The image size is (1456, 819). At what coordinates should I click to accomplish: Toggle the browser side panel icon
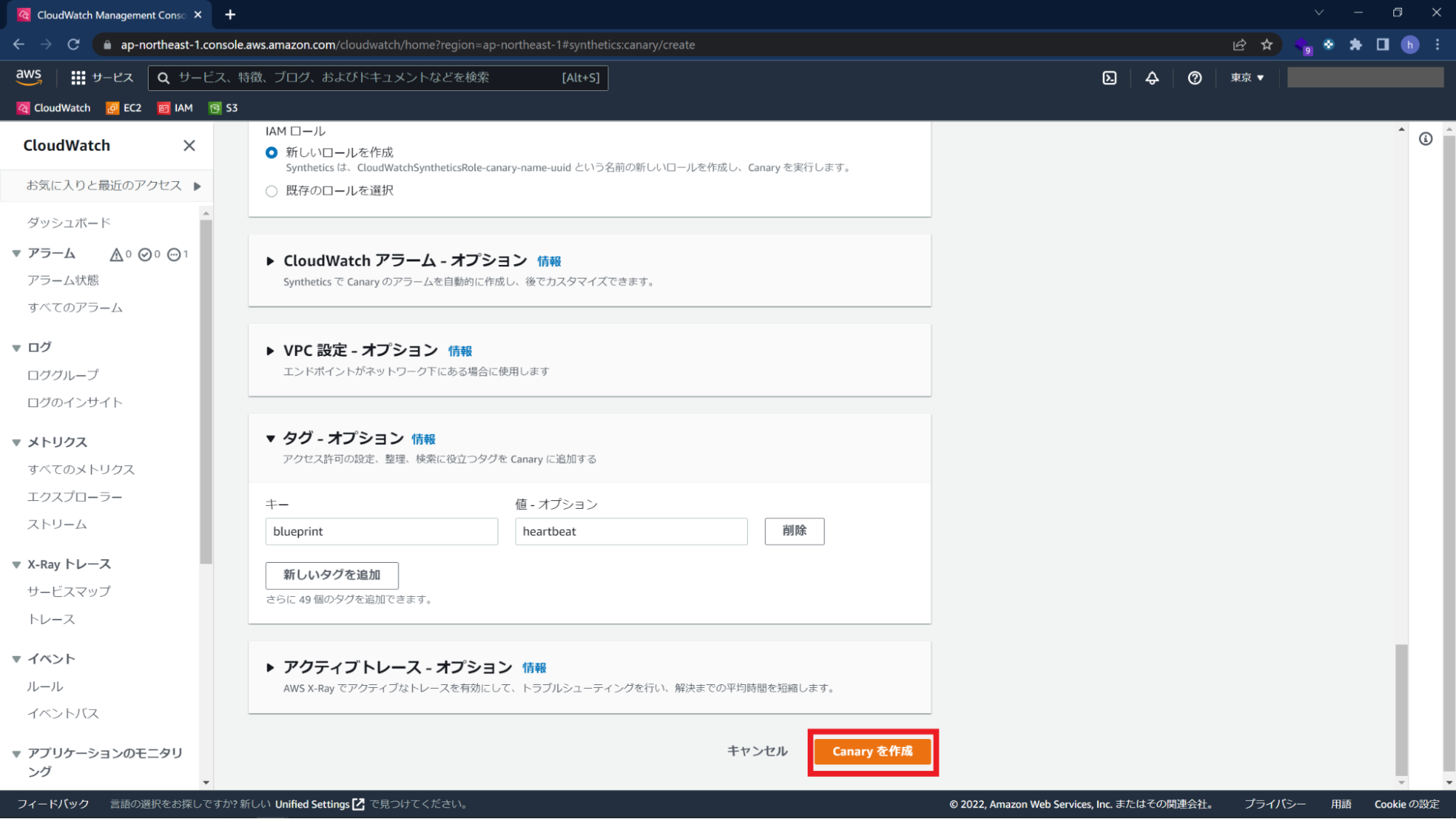point(1382,44)
